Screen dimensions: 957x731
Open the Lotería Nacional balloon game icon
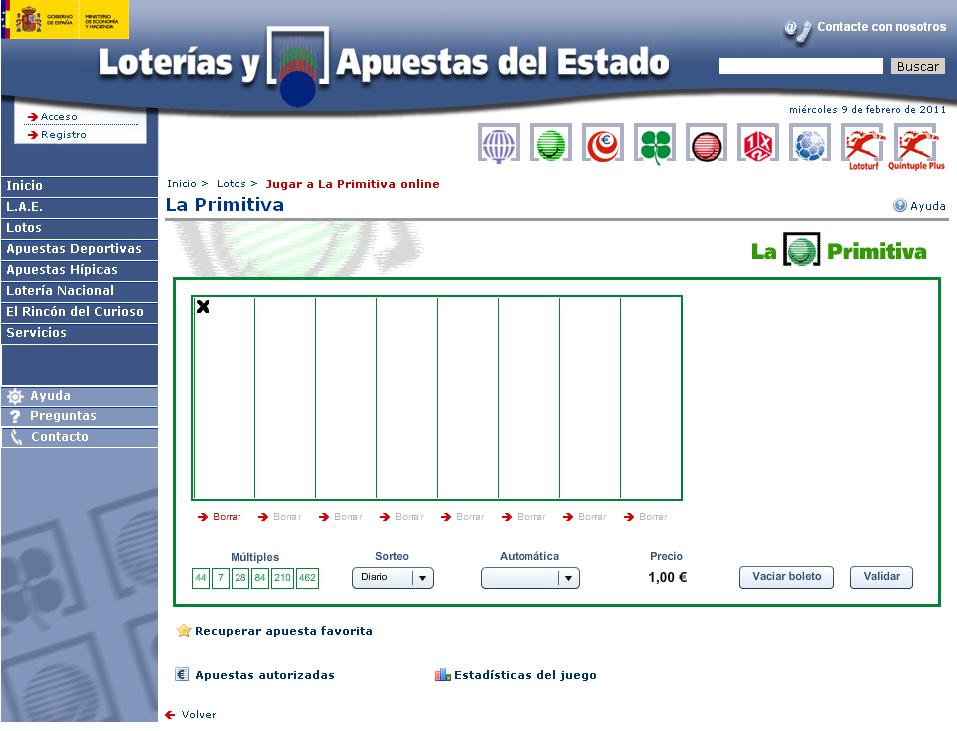pos(499,144)
